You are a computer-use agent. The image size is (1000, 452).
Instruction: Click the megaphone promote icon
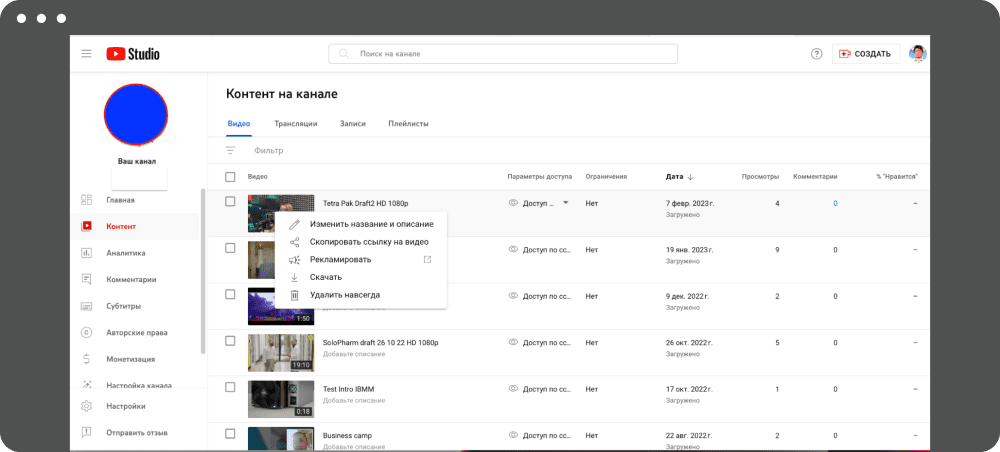294,259
